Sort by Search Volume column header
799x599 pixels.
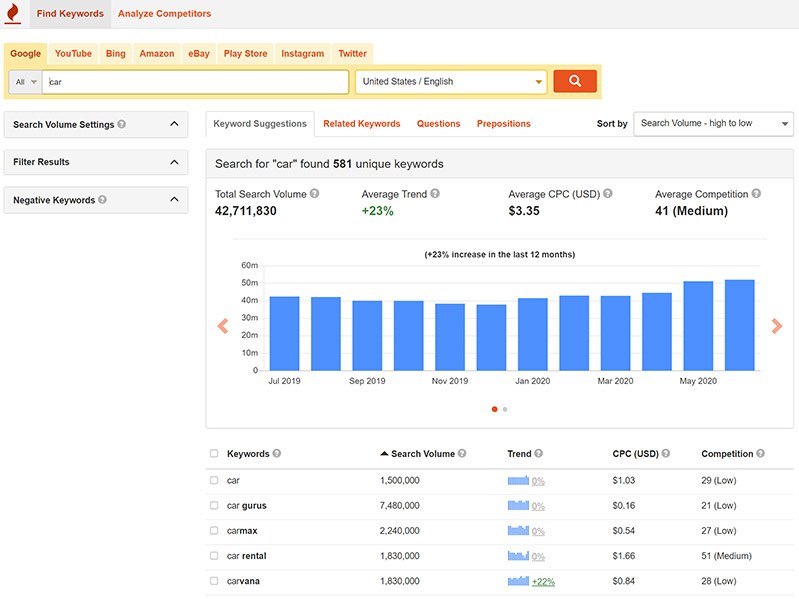tap(422, 453)
